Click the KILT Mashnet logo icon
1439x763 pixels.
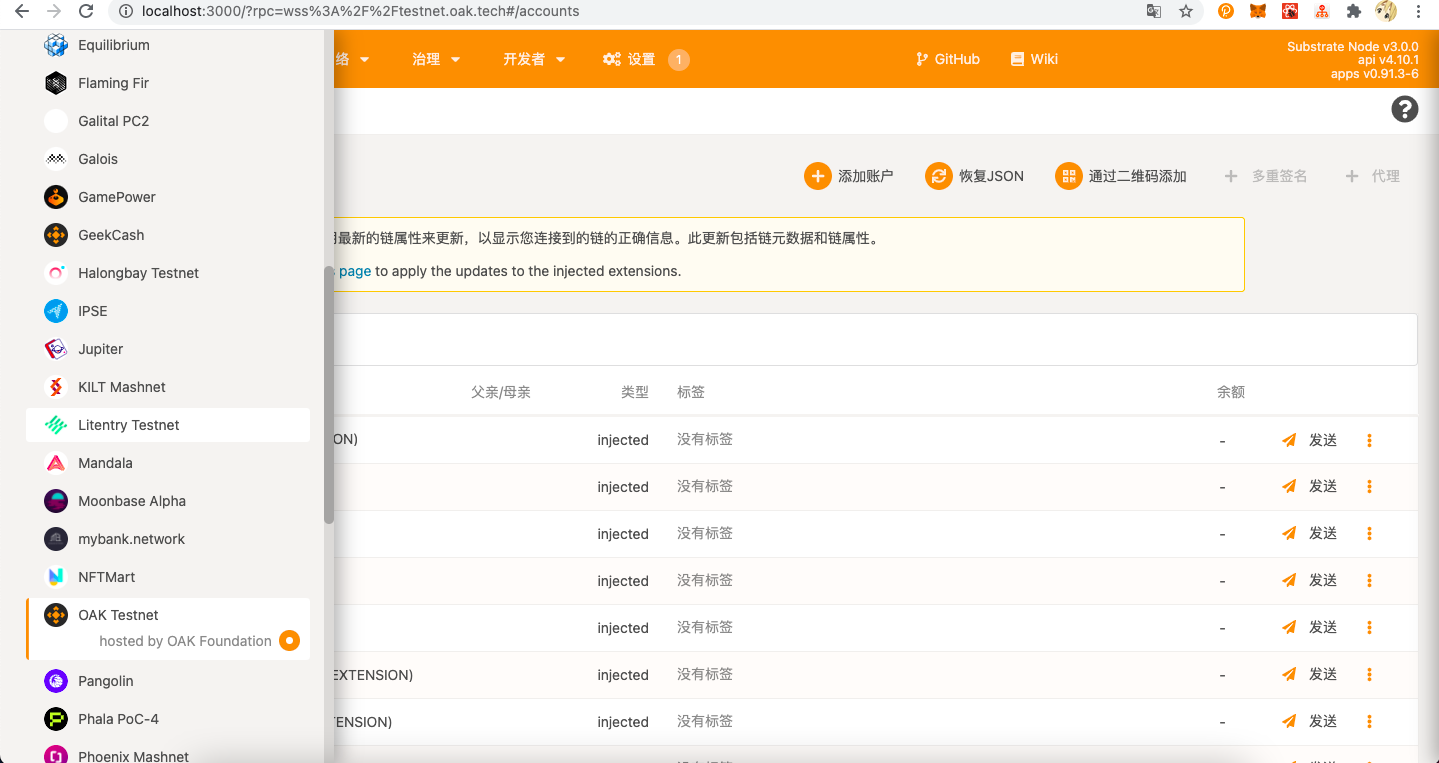tap(56, 387)
